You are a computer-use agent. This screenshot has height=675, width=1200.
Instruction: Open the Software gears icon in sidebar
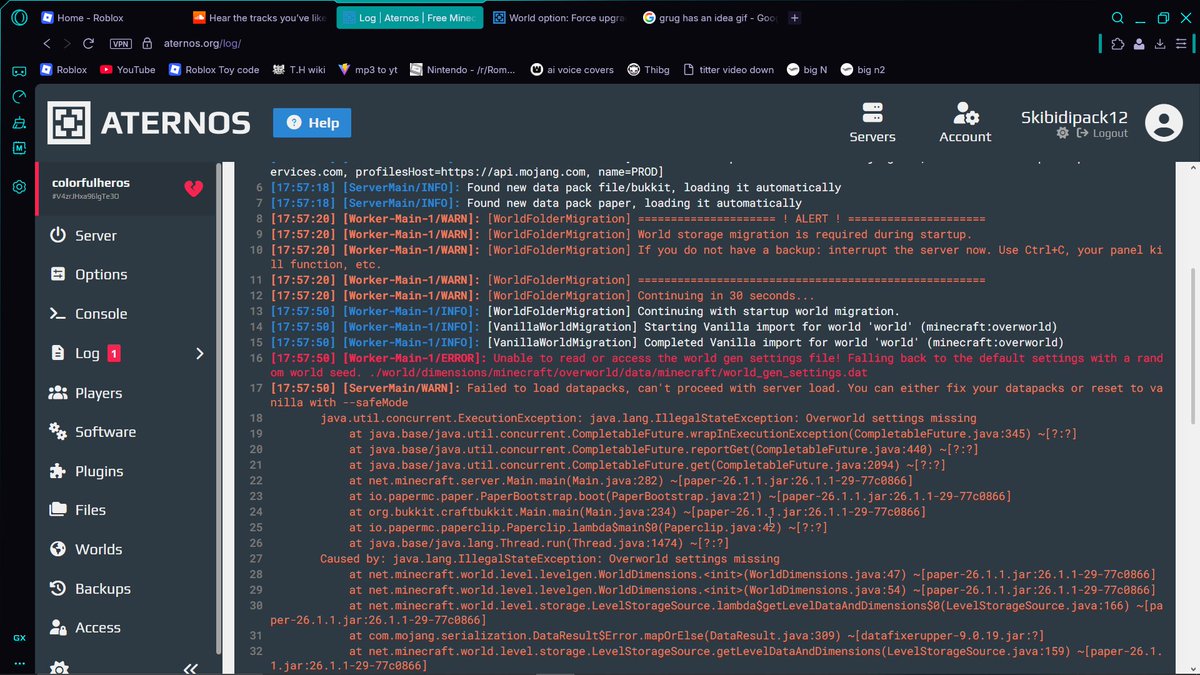[x=58, y=432]
